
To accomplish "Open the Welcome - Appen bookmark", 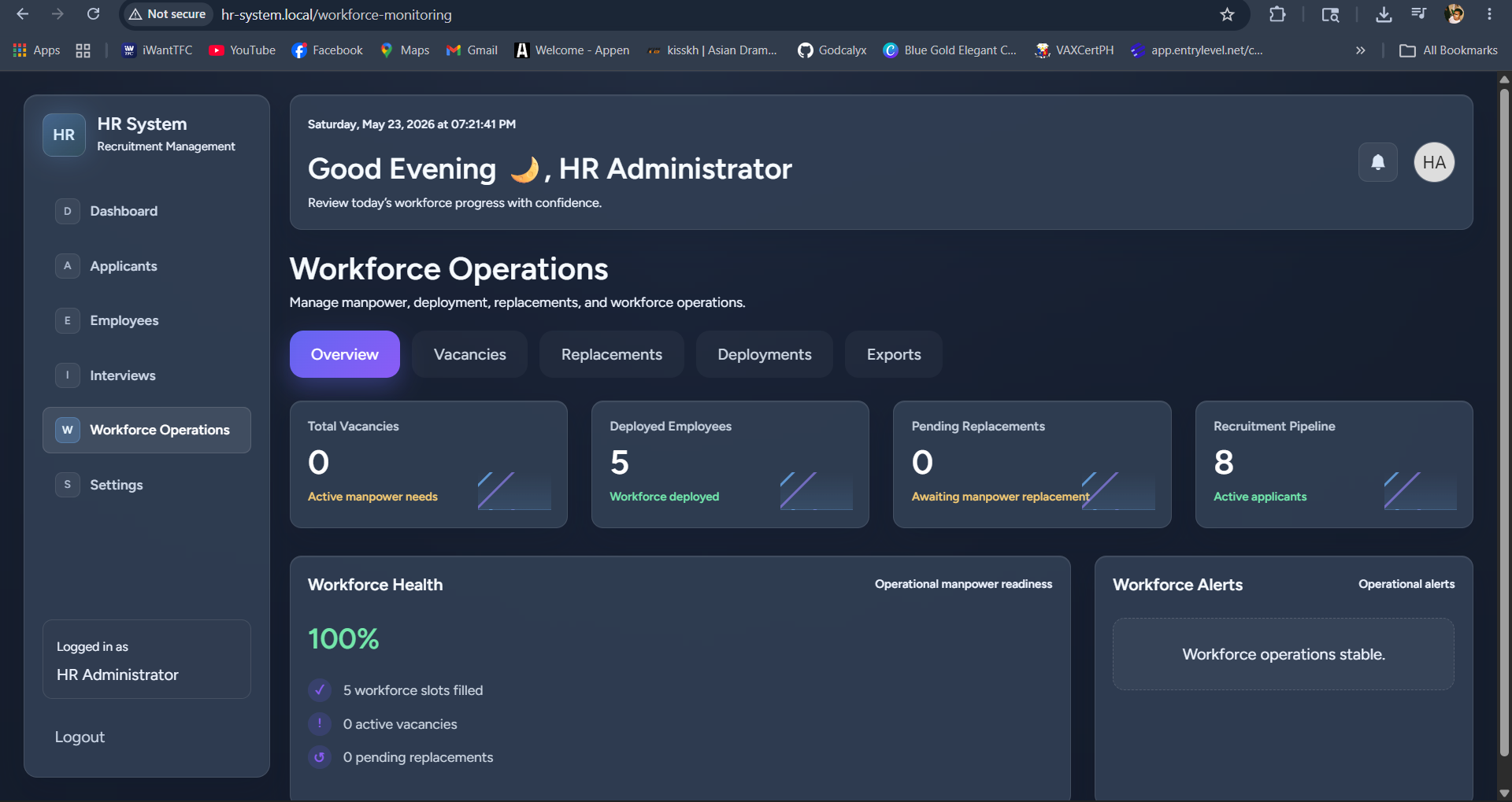I will point(573,50).
